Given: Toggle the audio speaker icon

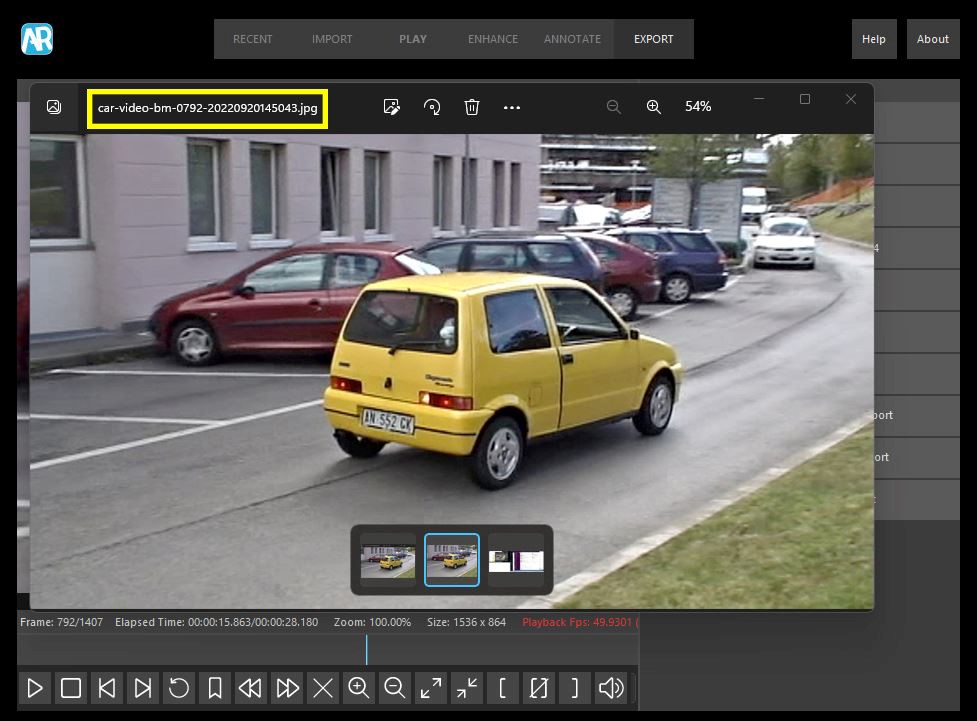Looking at the screenshot, I should [611, 688].
